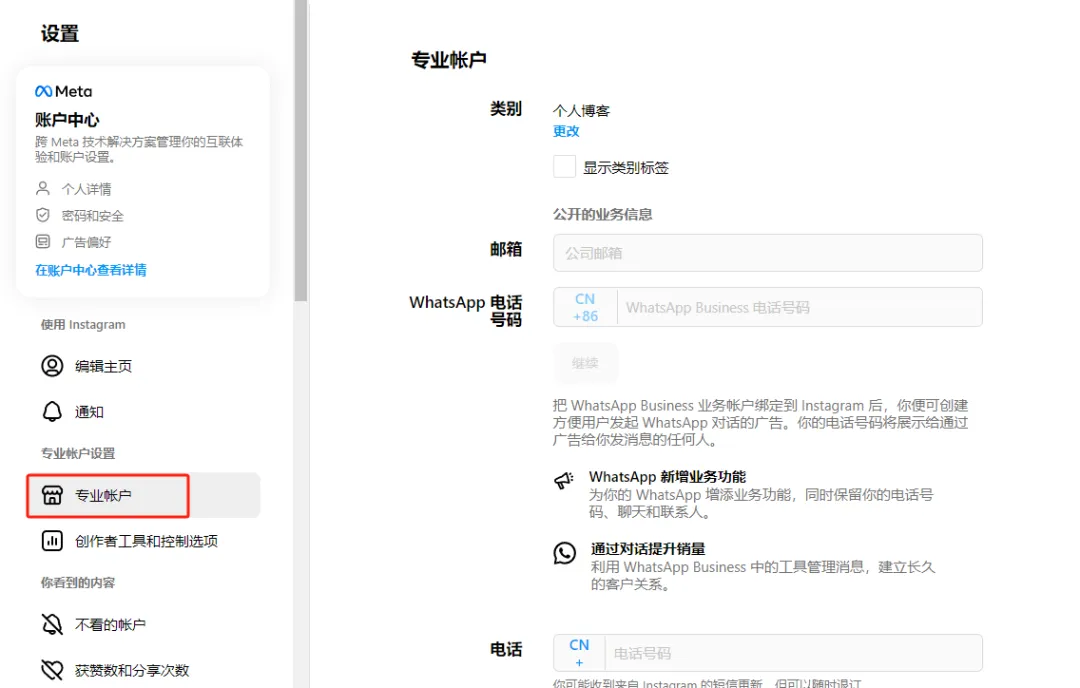Click the 专业帐户 page heading

click(x=448, y=60)
